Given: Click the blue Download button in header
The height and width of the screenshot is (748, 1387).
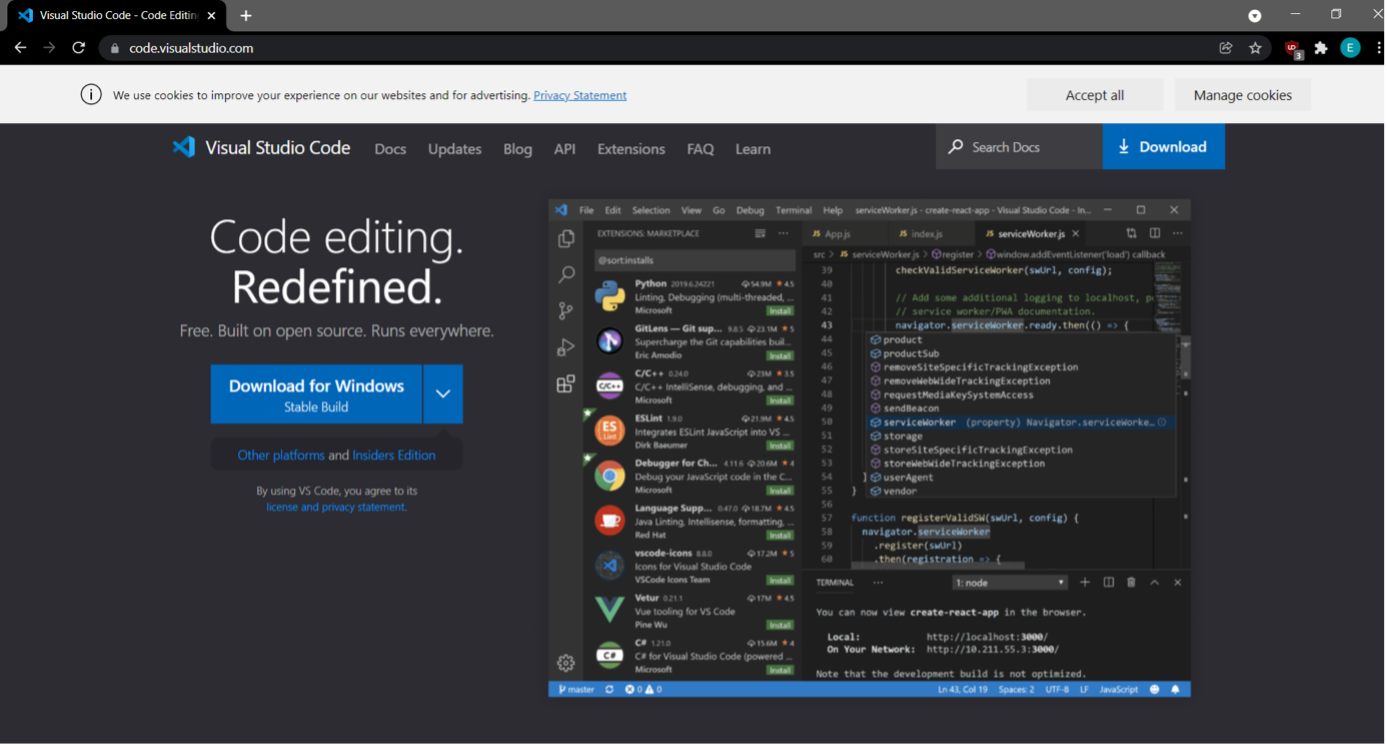Looking at the screenshot, I should coord(1164,147).
